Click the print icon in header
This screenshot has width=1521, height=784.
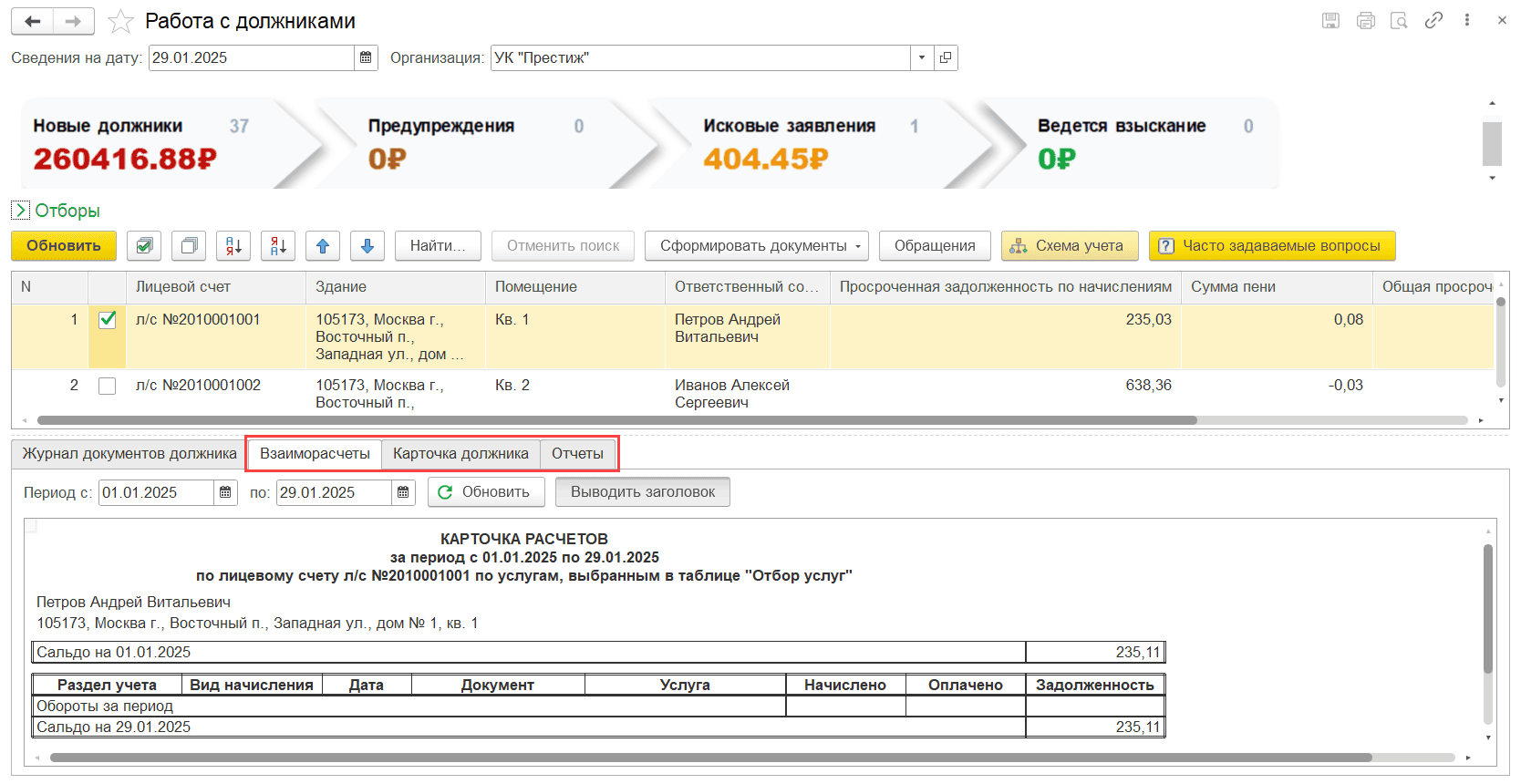[x=1365, y=20]
